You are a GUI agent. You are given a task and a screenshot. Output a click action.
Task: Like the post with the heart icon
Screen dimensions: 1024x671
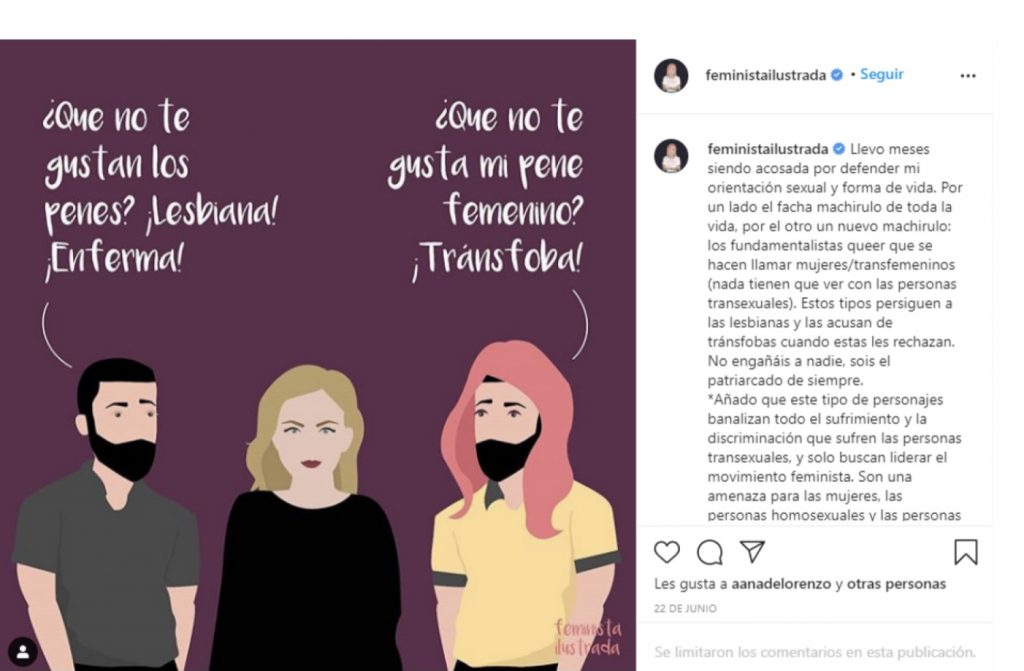(x=666, y=552)
